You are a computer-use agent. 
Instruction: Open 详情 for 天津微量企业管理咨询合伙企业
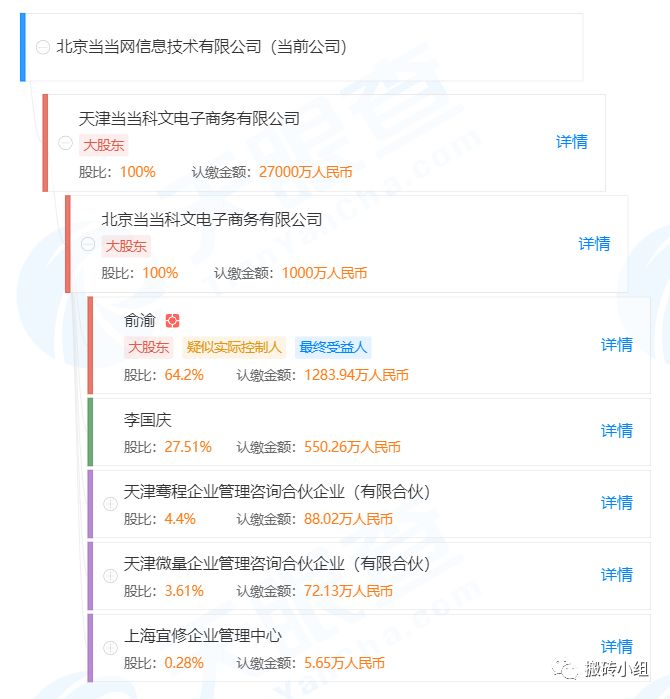pyautogui.click(x=617, y=575)
